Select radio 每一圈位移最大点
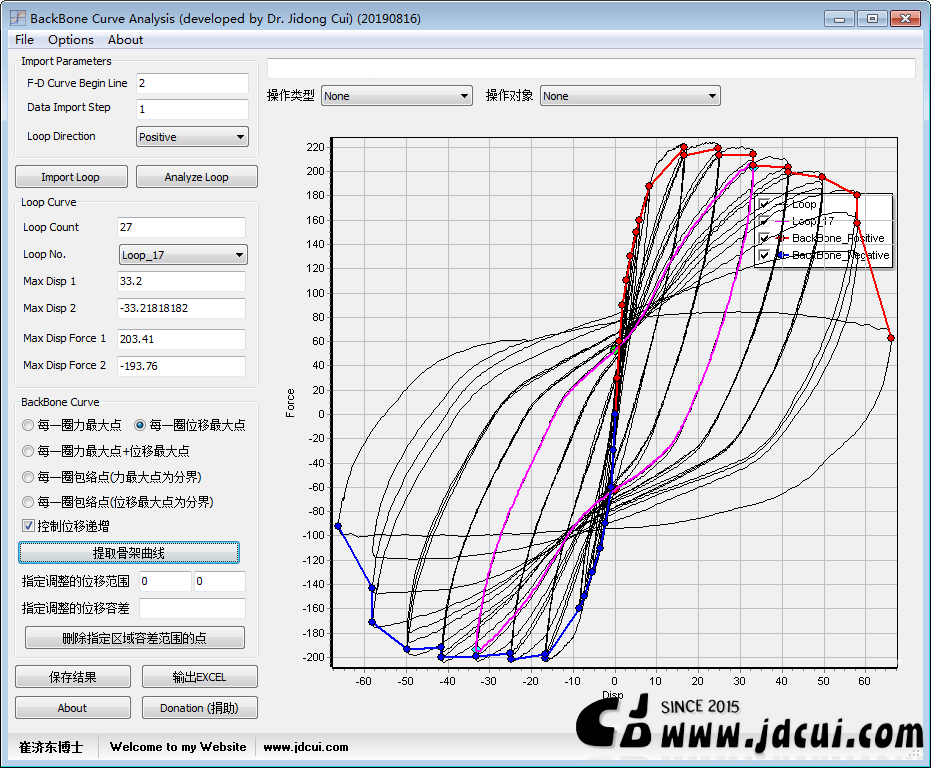This screenshot has width=931, height=768. 140,425
